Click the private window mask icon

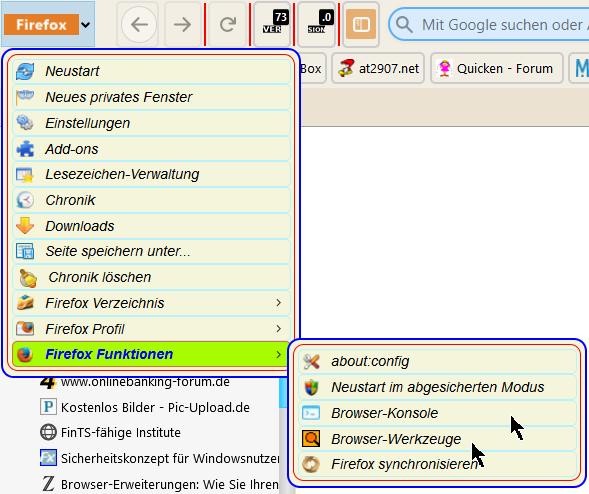coord(25,97)
